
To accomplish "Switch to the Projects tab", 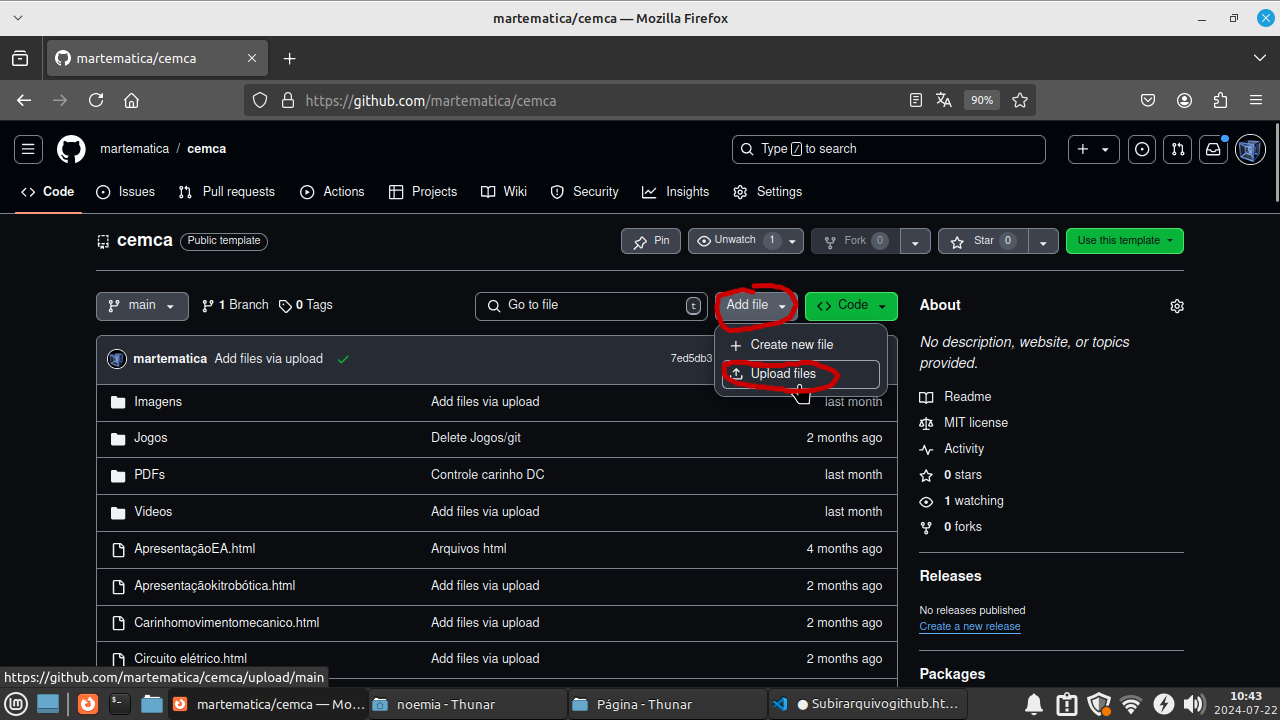I will tap(422, 192).
